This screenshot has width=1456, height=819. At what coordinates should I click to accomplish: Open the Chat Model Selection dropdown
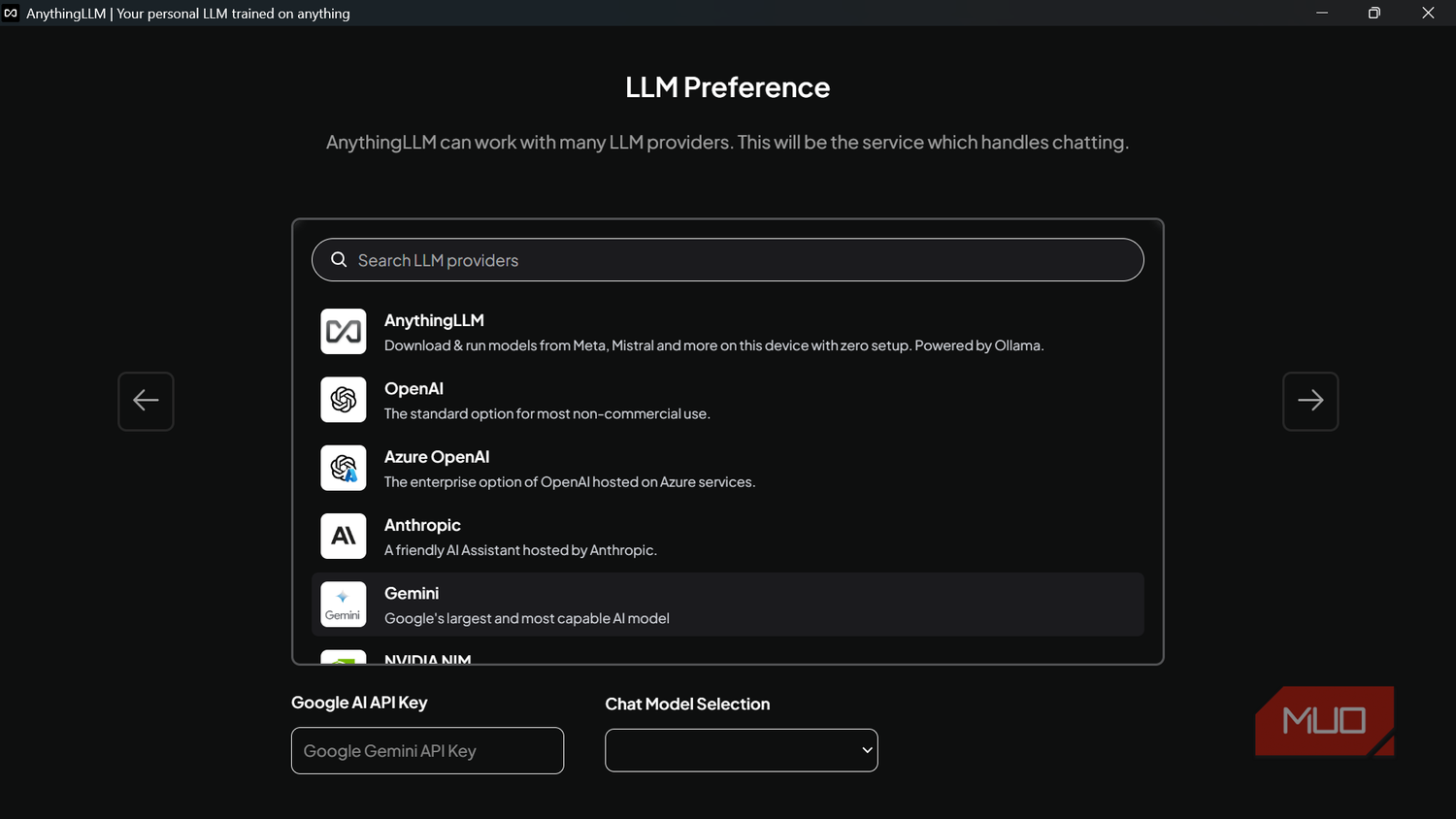pos(741,750)
